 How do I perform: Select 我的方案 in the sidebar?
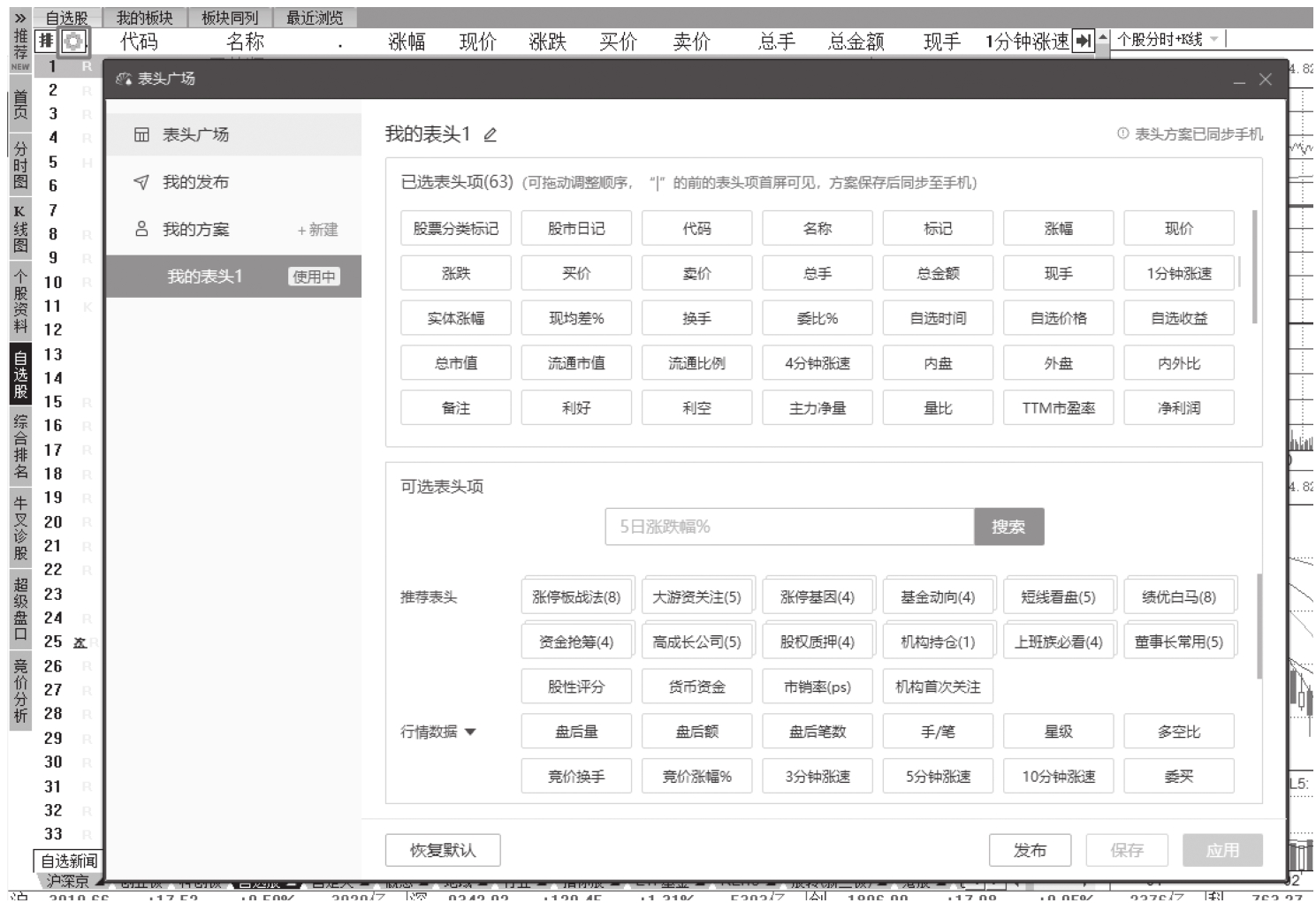[x=195, y=230]
